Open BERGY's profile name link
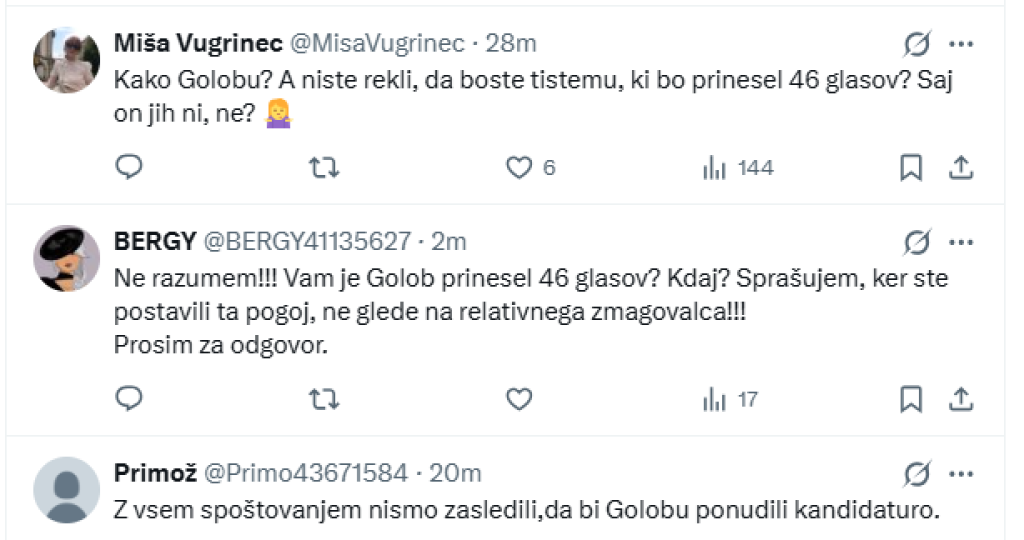Viewport: 1024px width, 540px height. [156, 241]
